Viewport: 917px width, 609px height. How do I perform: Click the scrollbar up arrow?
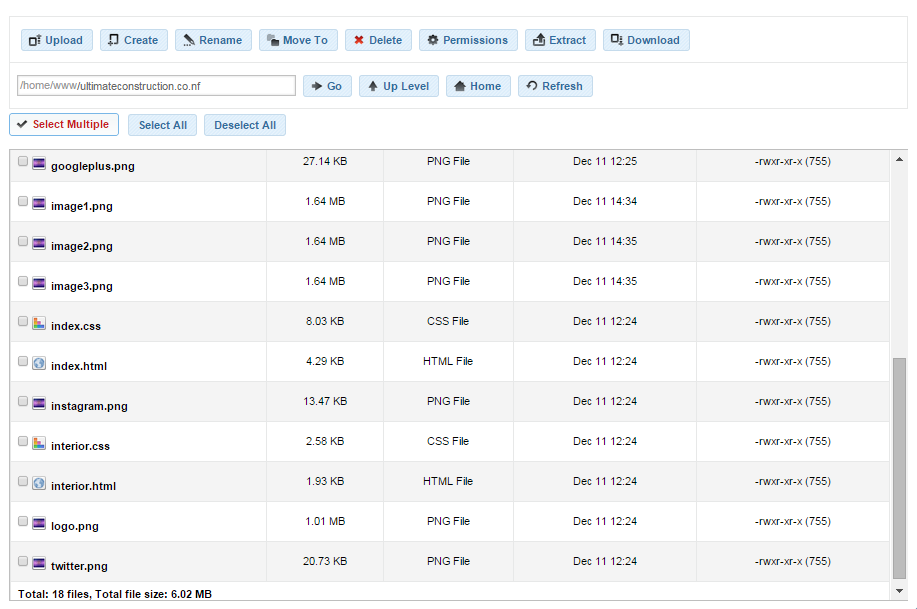[899, 159]
